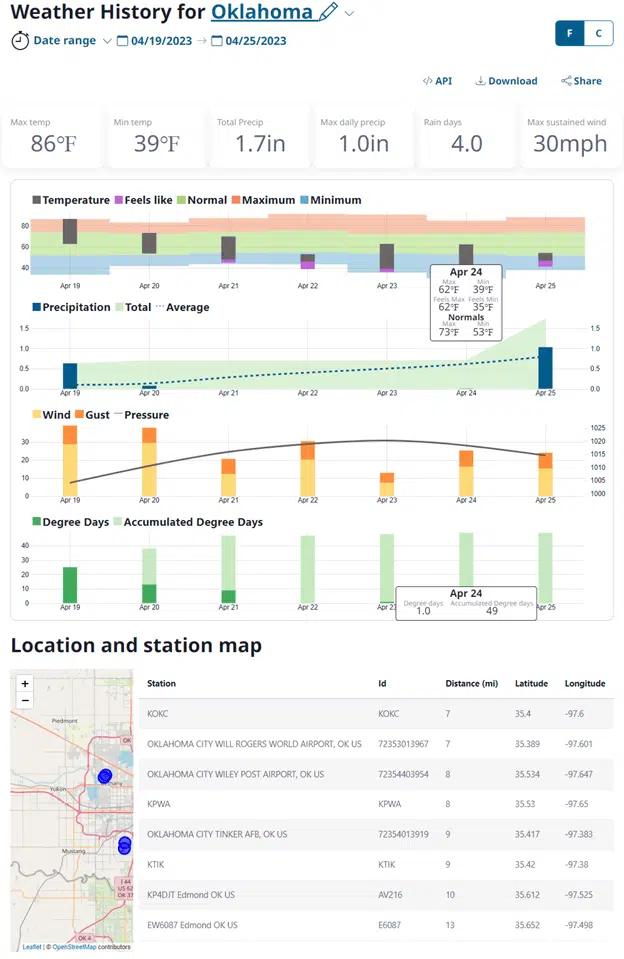Image resolution: width=624 pixels, height=959 pixels.
Task: Open the OpenStreetMap contributors link
Action: [x=90, y=946]
